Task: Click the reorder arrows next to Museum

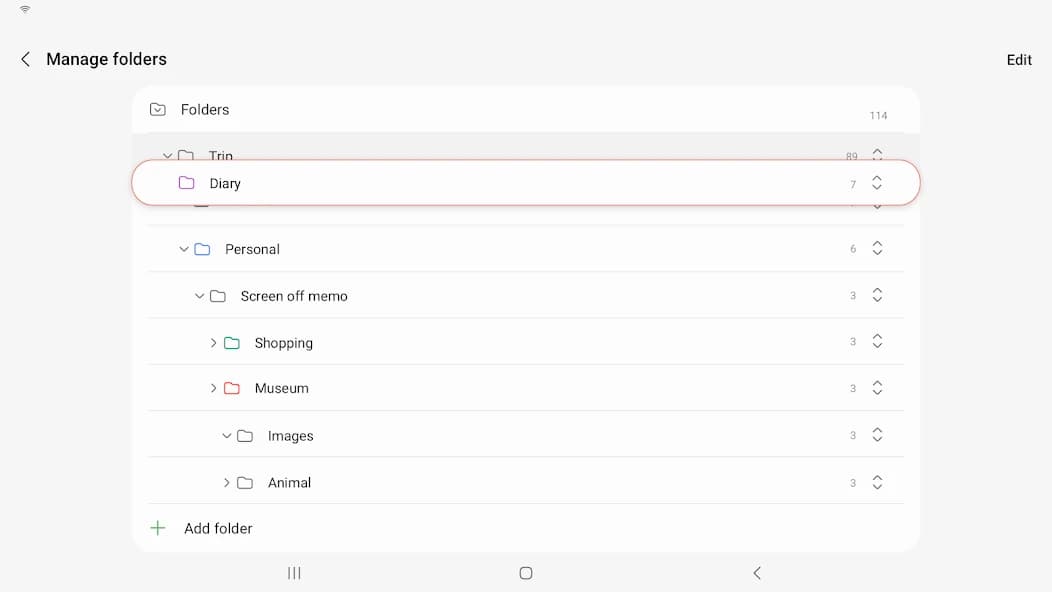Action: pyautogui.click(x=877, y=388)
